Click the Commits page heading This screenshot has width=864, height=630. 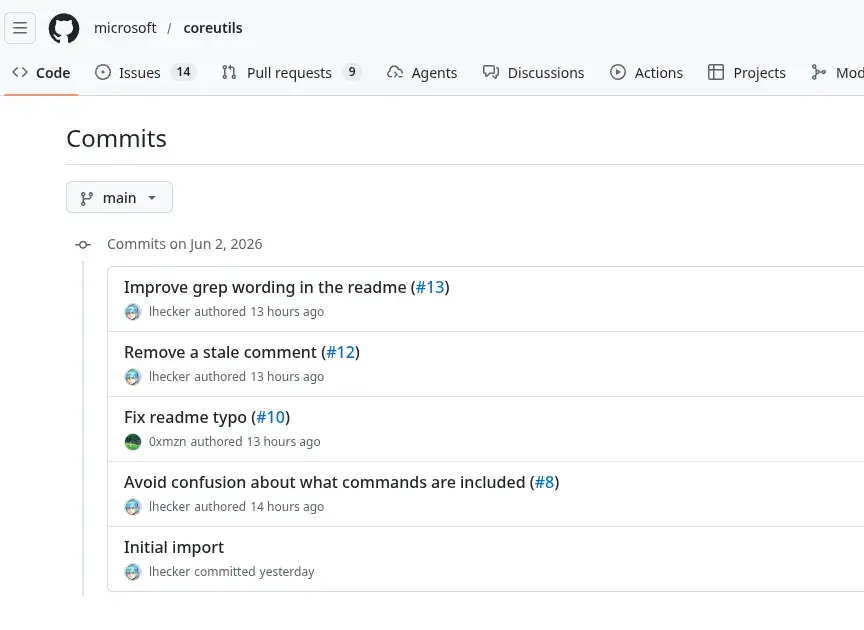click(x=116, y=138)
